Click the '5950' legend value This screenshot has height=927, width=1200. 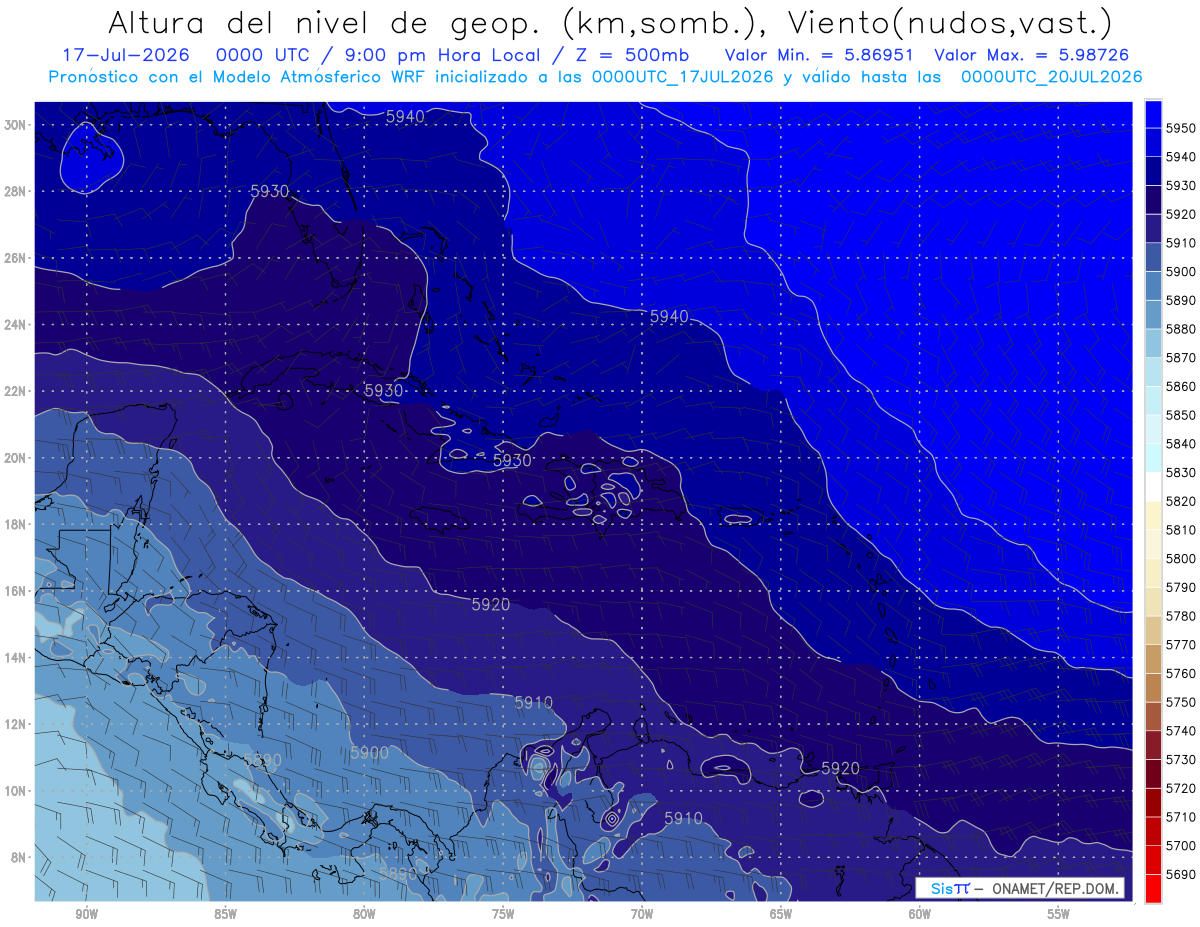(1180, 129)
